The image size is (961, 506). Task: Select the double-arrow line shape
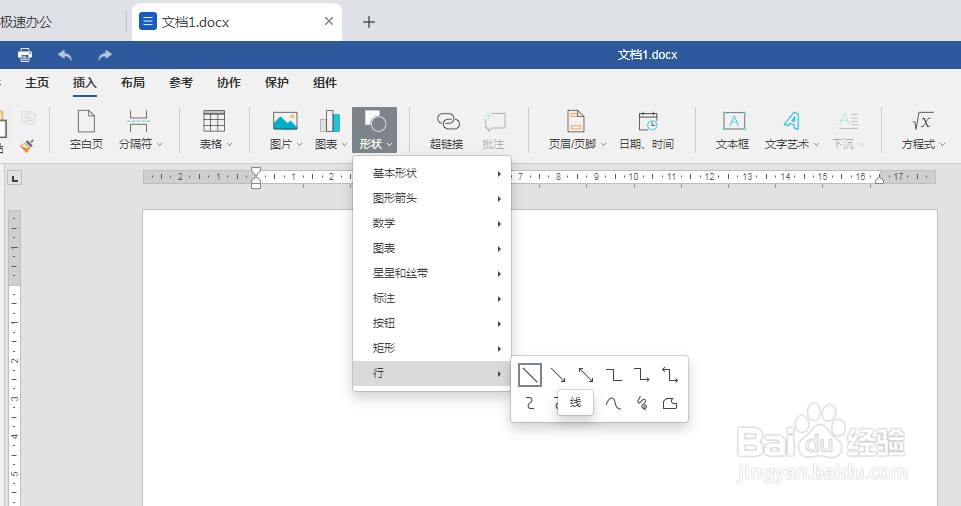coord(586,375)
